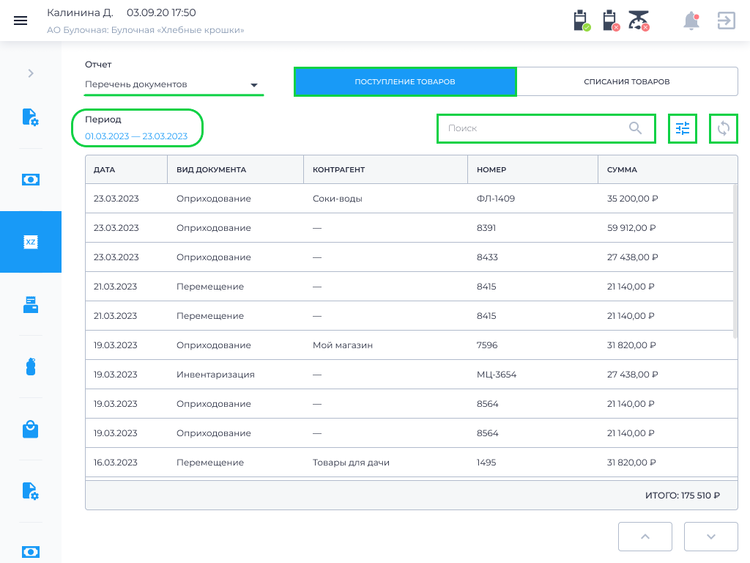750x563 pixels.
Task: Select document number МЦ-3654
Action: click(x=496, y=375)
